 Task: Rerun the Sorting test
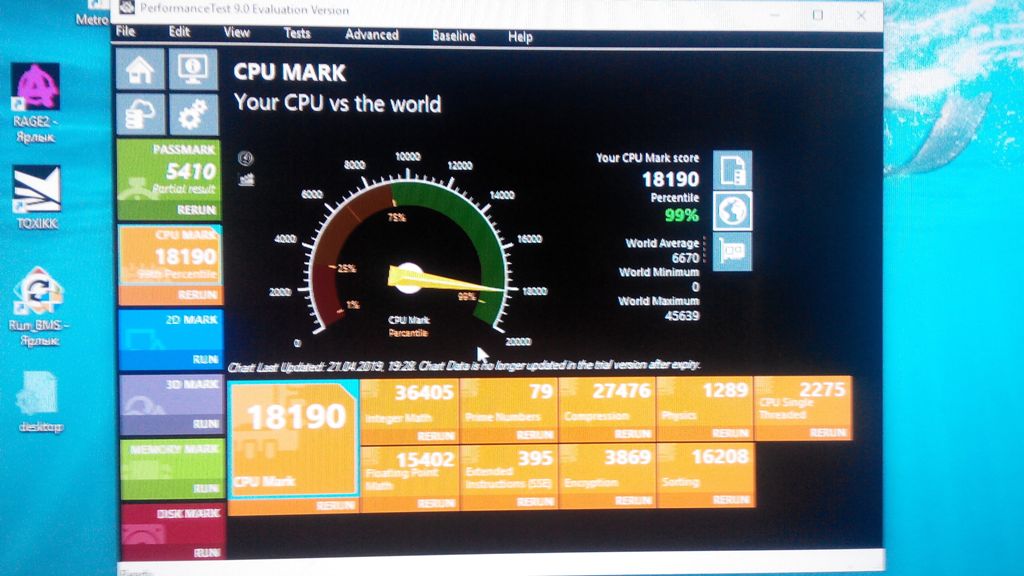(x=731, y=500)
